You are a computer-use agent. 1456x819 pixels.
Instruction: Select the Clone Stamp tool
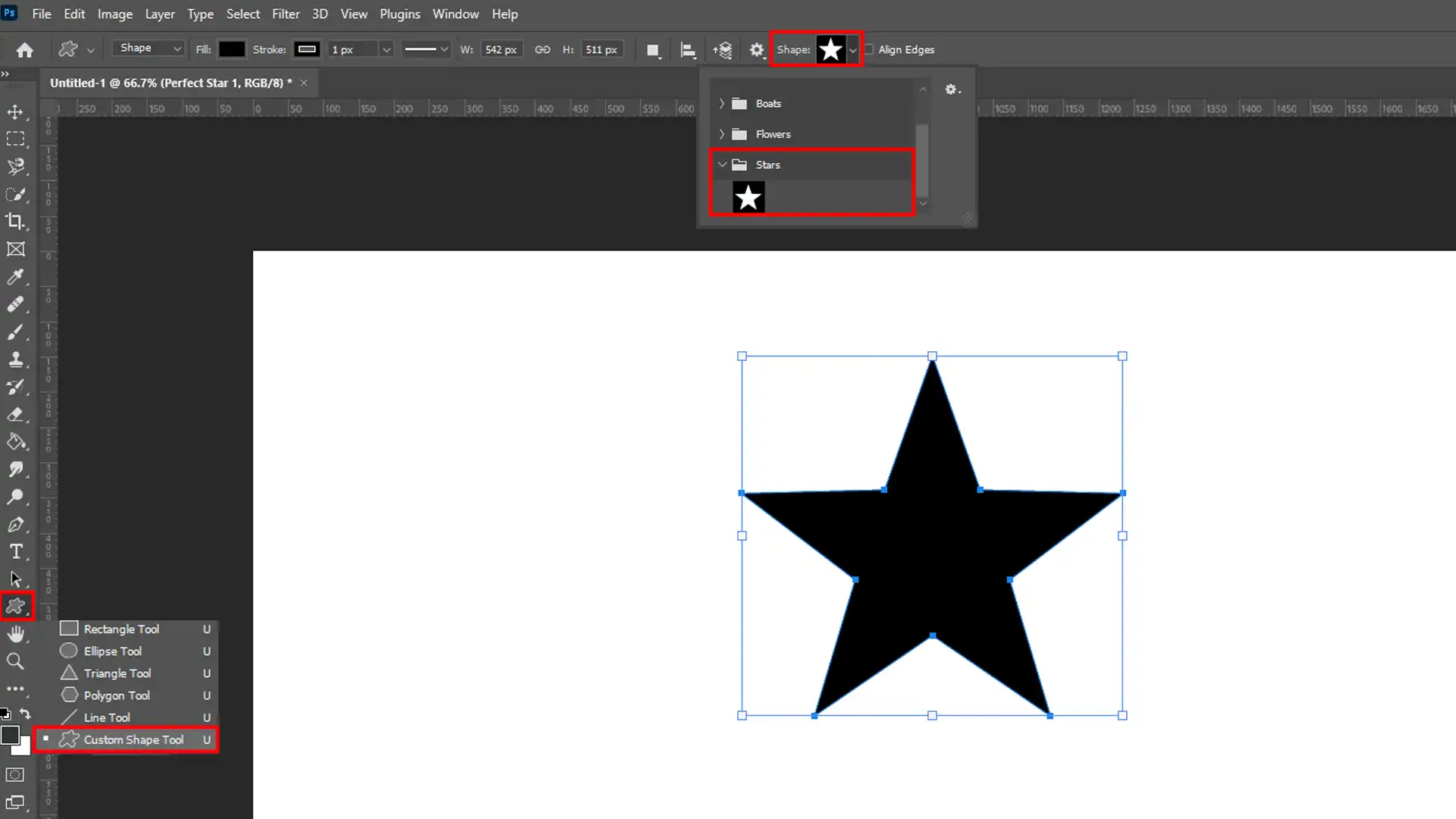pos(15,359)
